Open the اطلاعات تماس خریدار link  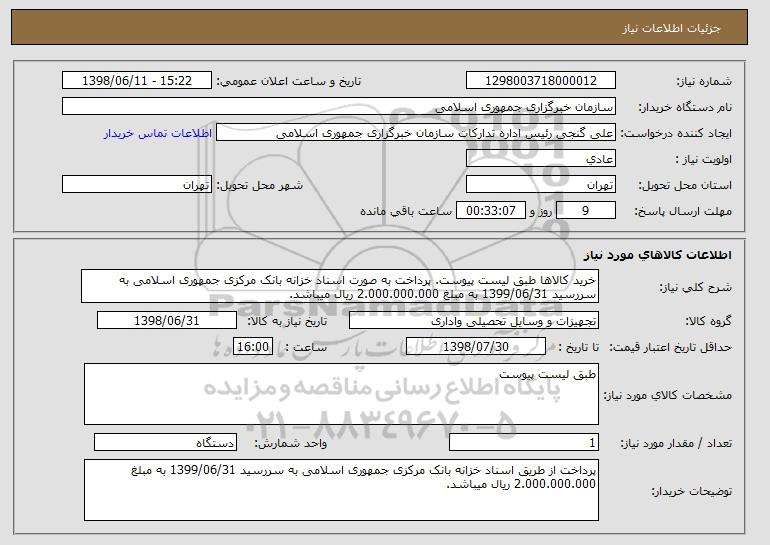coord(158,134)
